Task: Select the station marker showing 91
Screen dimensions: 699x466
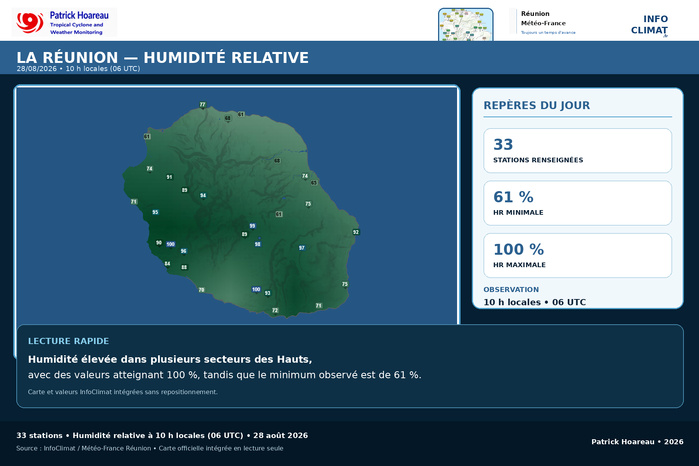Action: (169, 177)
